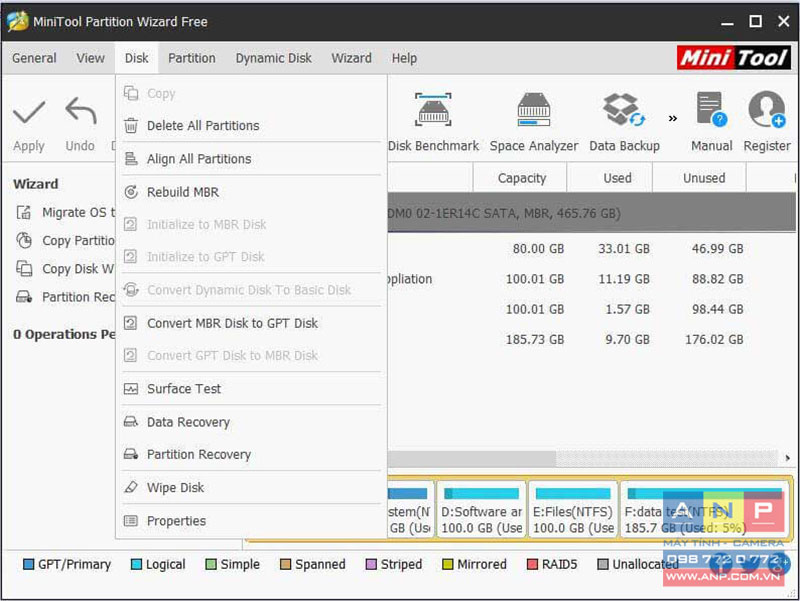Open the View menu

point(90,58)
